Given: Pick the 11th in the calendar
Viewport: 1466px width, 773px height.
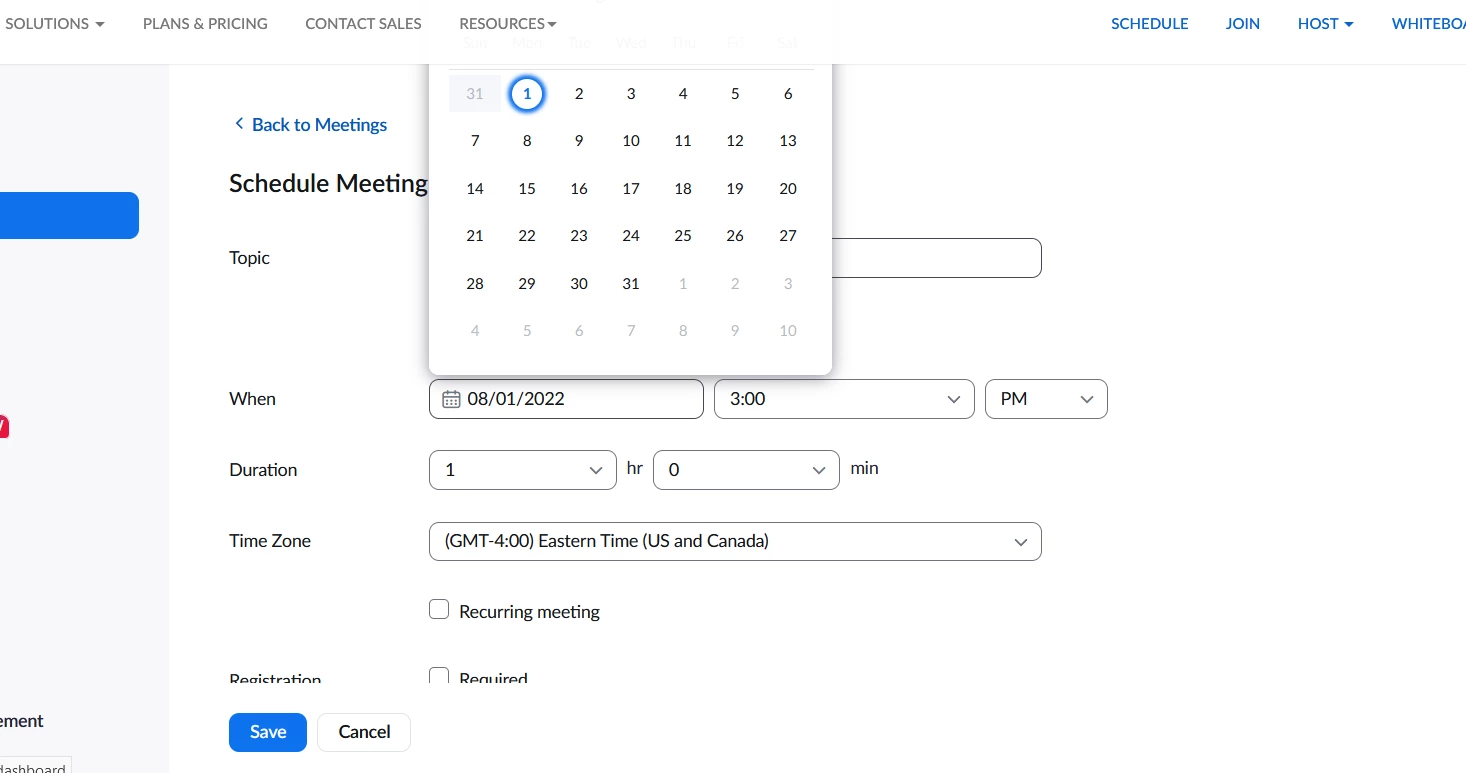Looking at the screenshot, I should pyautogui.click(x=683, y=141).
